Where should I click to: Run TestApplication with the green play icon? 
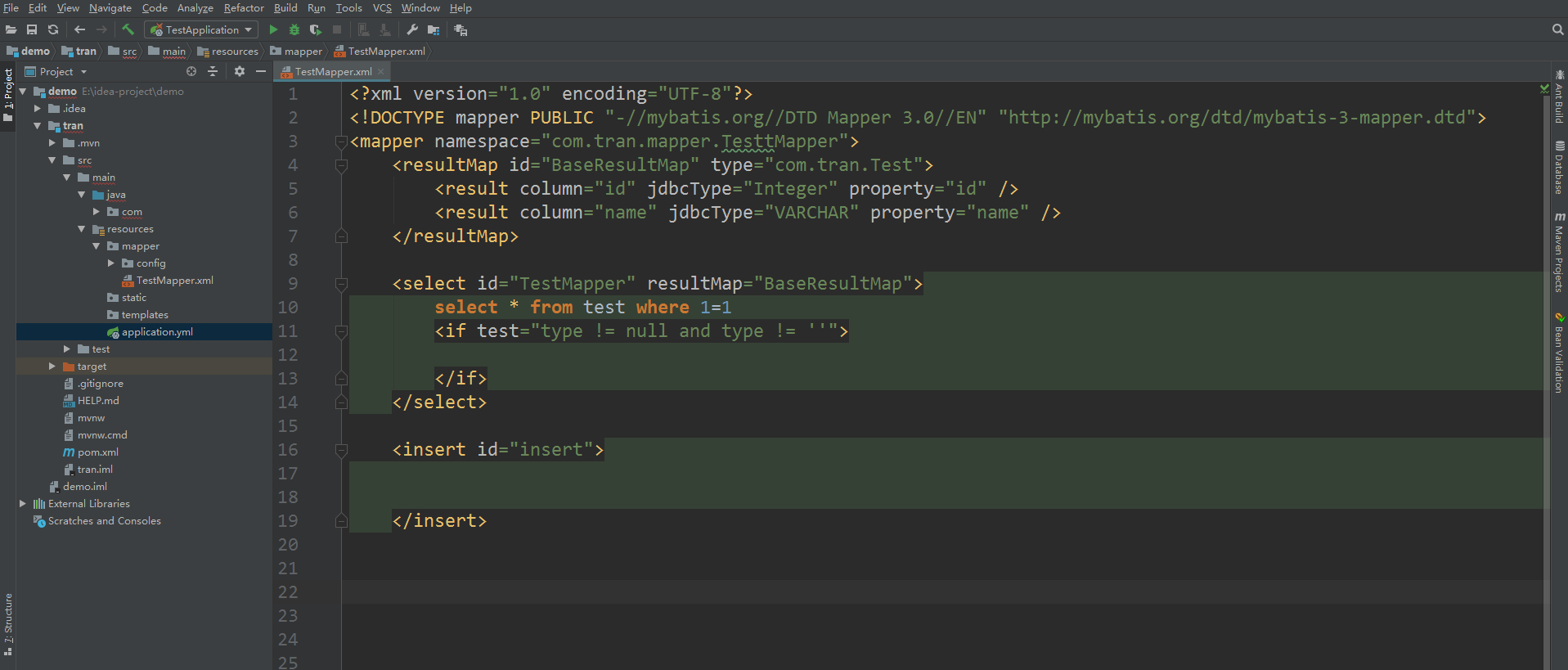pyautogui.click(x=273, y=29)
